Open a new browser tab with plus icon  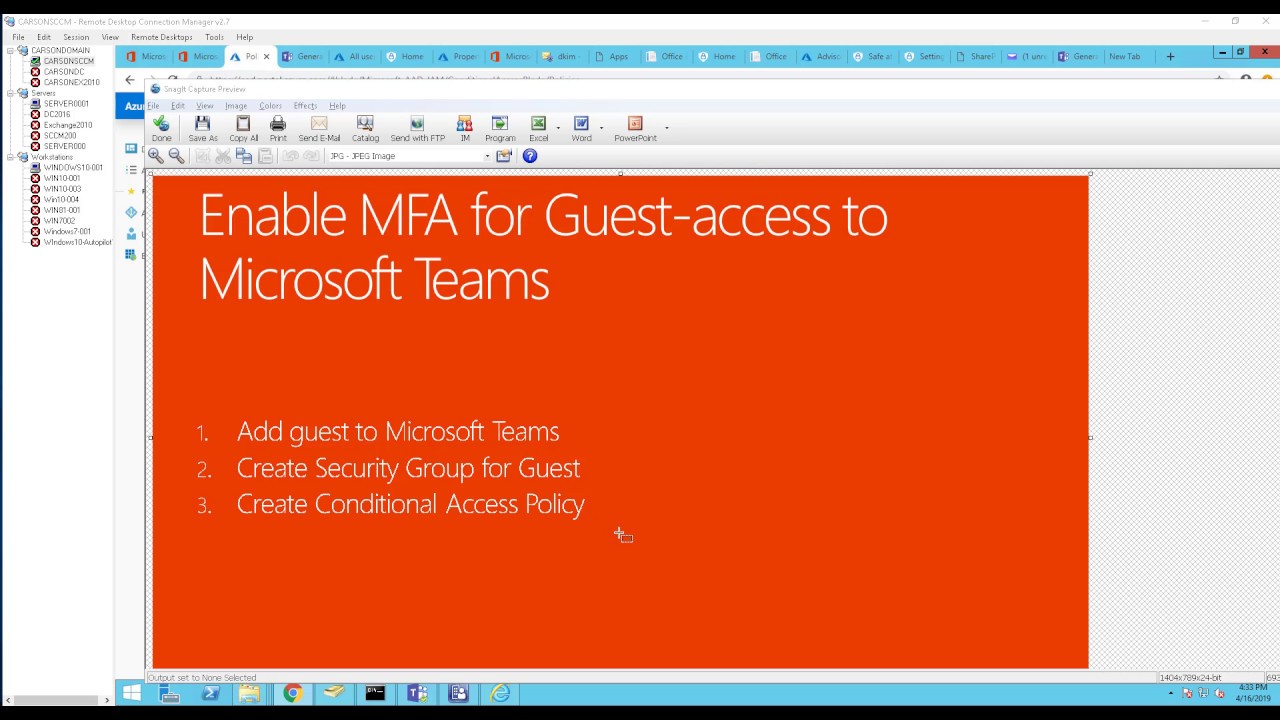click(x=1170, y=57)
